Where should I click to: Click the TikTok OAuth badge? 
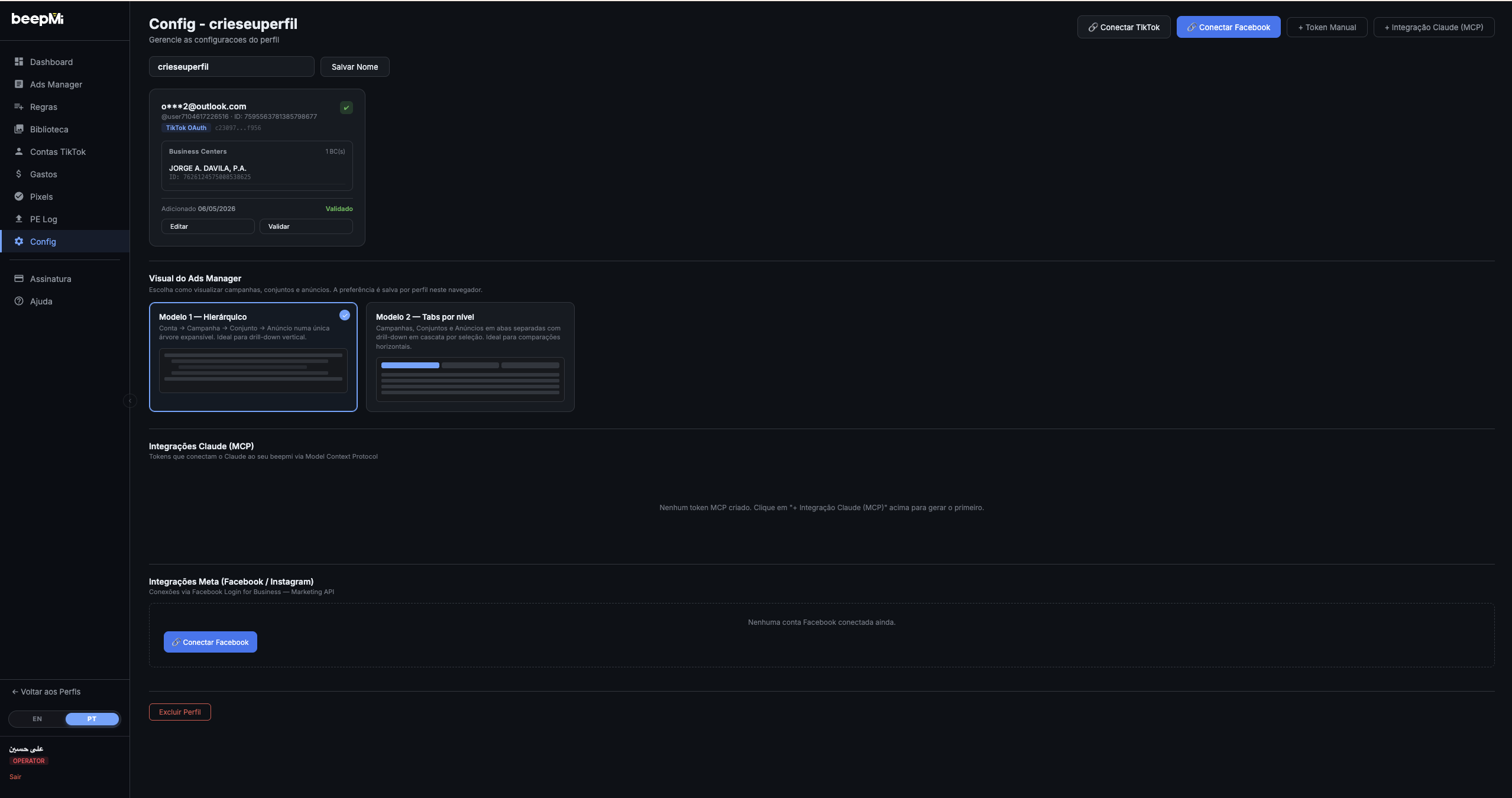coord(186,128)
